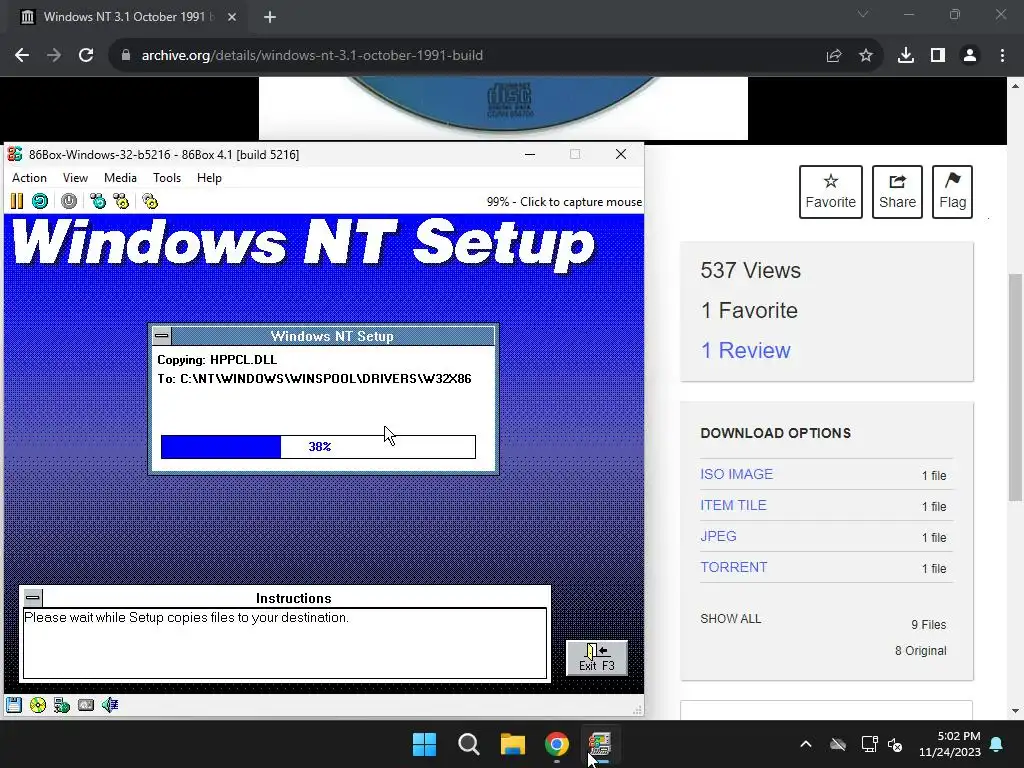Click SHOW ALL download options
Image resolution: width=1024 pixels, height=768 pixels.
[x=731, y=618]
